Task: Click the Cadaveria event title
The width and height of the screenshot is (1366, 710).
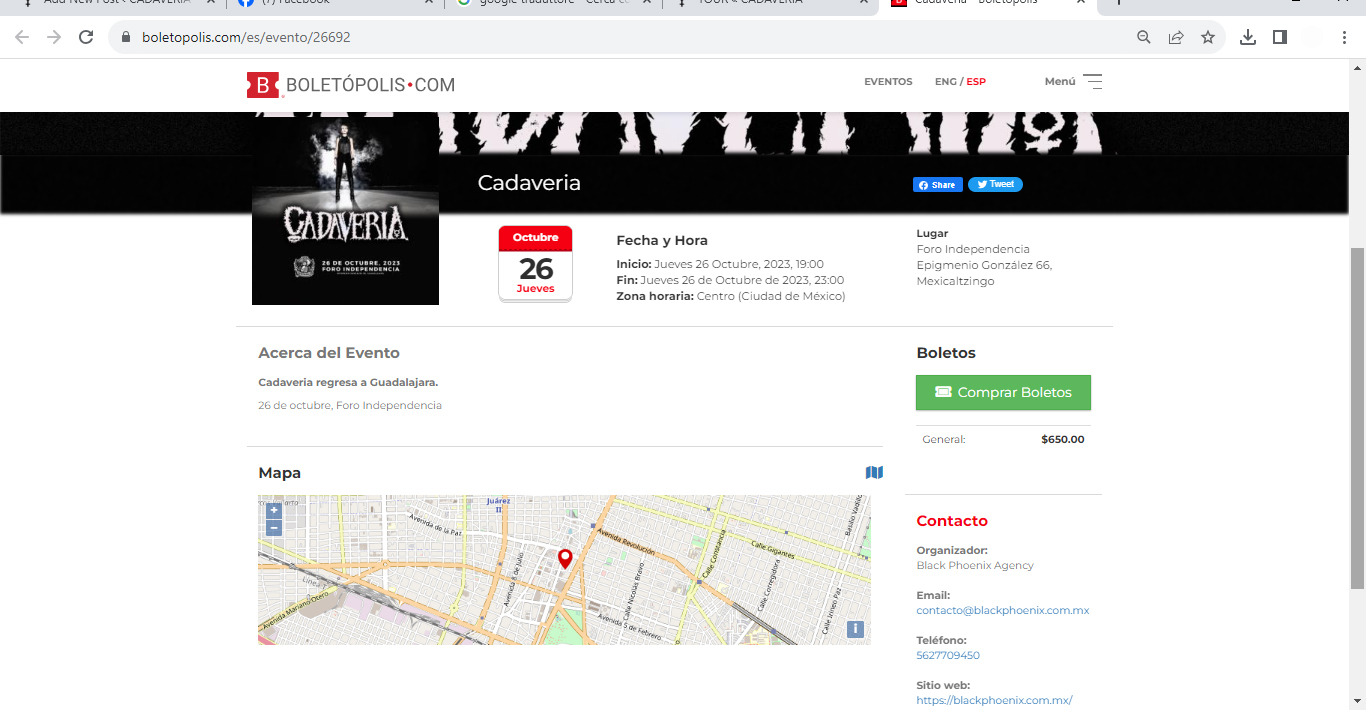Action: point(529,183)
